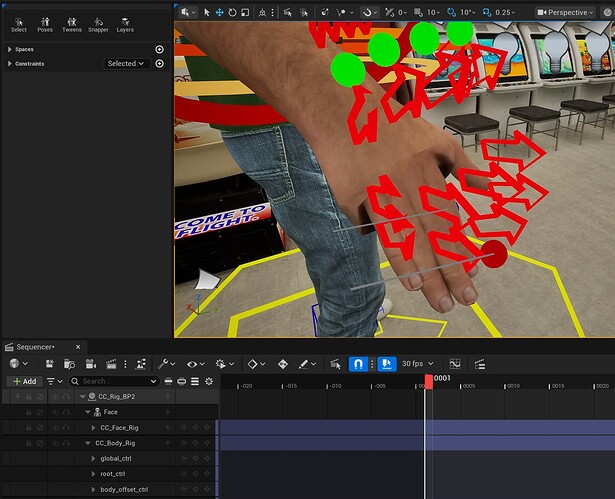Open the Poses tool

[x=45, y=25]
